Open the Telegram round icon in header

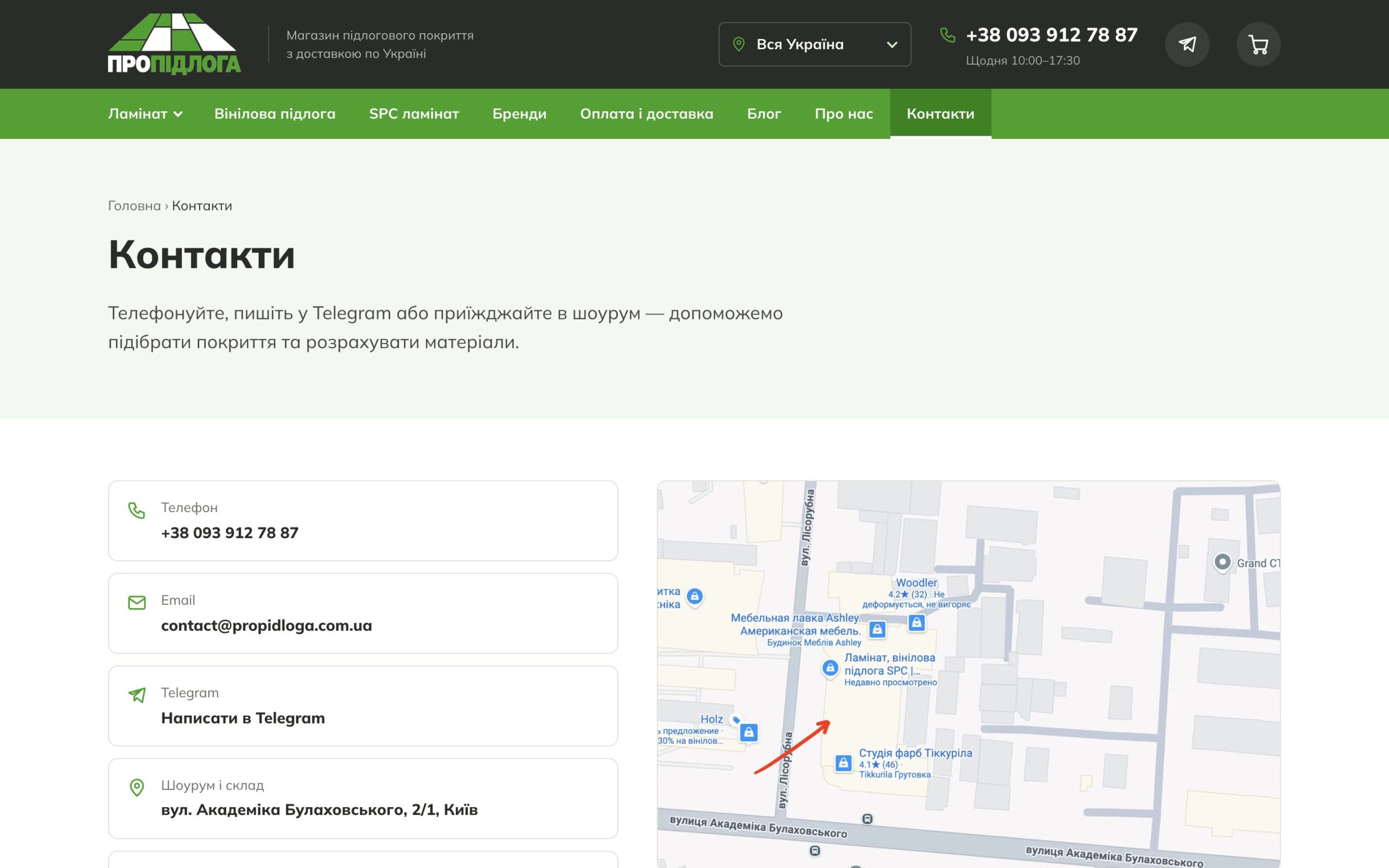(1187, 44)
